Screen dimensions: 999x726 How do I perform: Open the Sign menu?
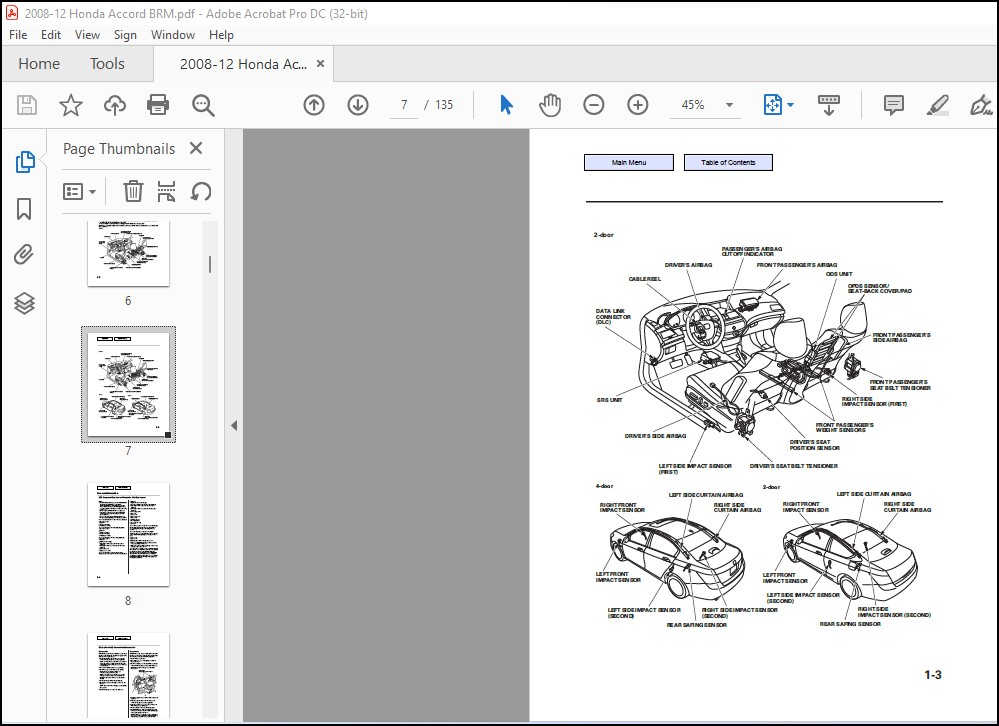point(126,35)
